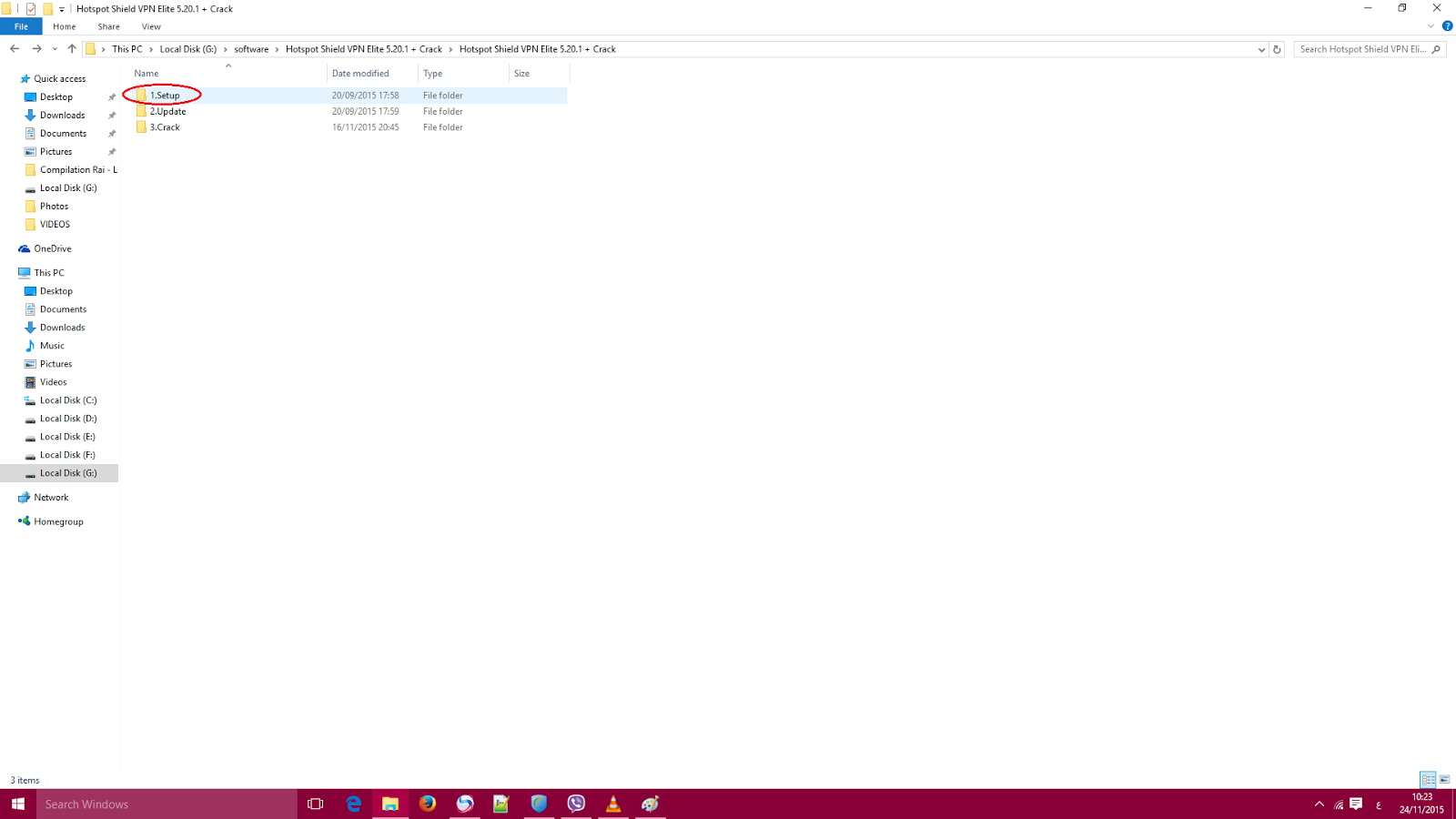Open the Customize Quick Access Toolbar dropdown
This screenshot has width=1456, height=819.
[62, 9]
